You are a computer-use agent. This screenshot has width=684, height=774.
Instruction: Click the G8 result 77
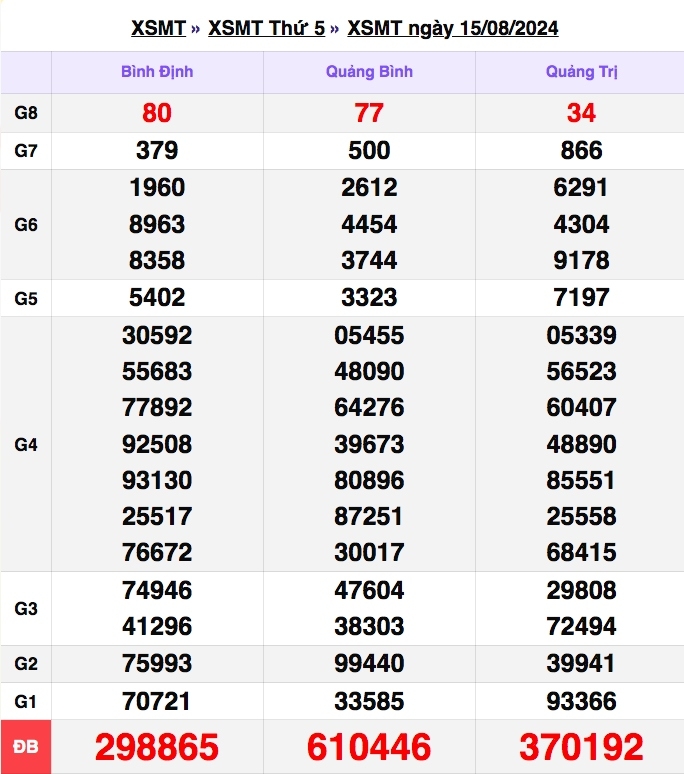pos(369,113)
